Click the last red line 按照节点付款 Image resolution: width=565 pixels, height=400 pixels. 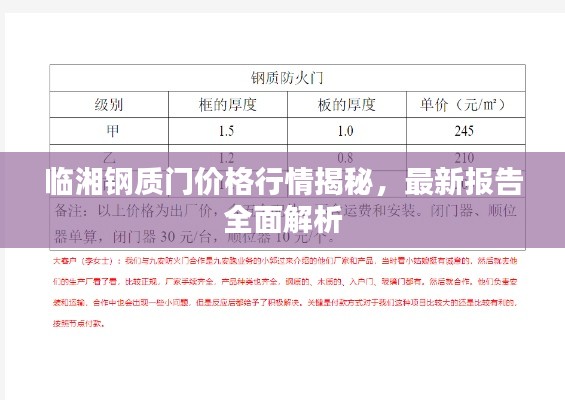(79, 323)
